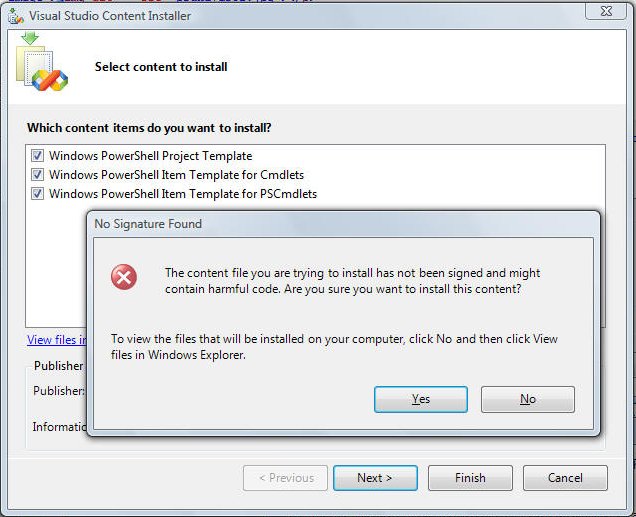The image size is (636, 517).
Task: Go to the next installer step
Action: pos(375,478)
